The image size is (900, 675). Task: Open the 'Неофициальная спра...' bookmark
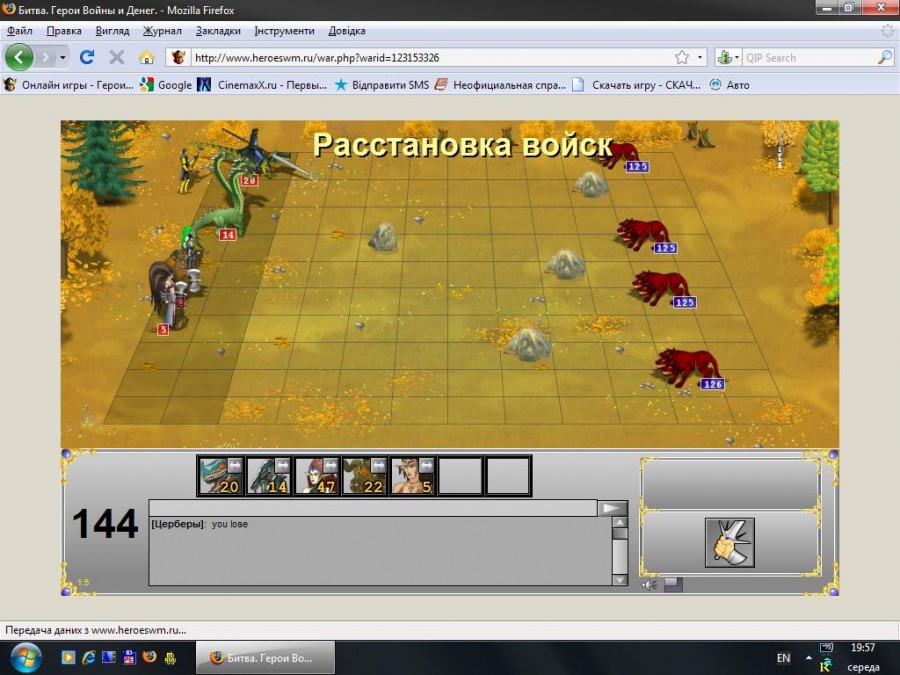pyautogui.click(x=500, y=85)
